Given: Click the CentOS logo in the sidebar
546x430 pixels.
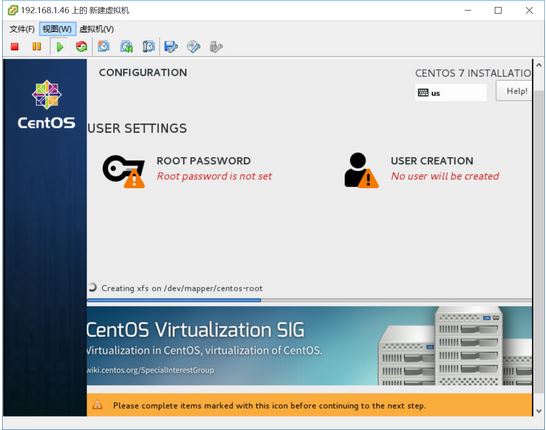Looking at the screenshot, I should pos(46,105).
